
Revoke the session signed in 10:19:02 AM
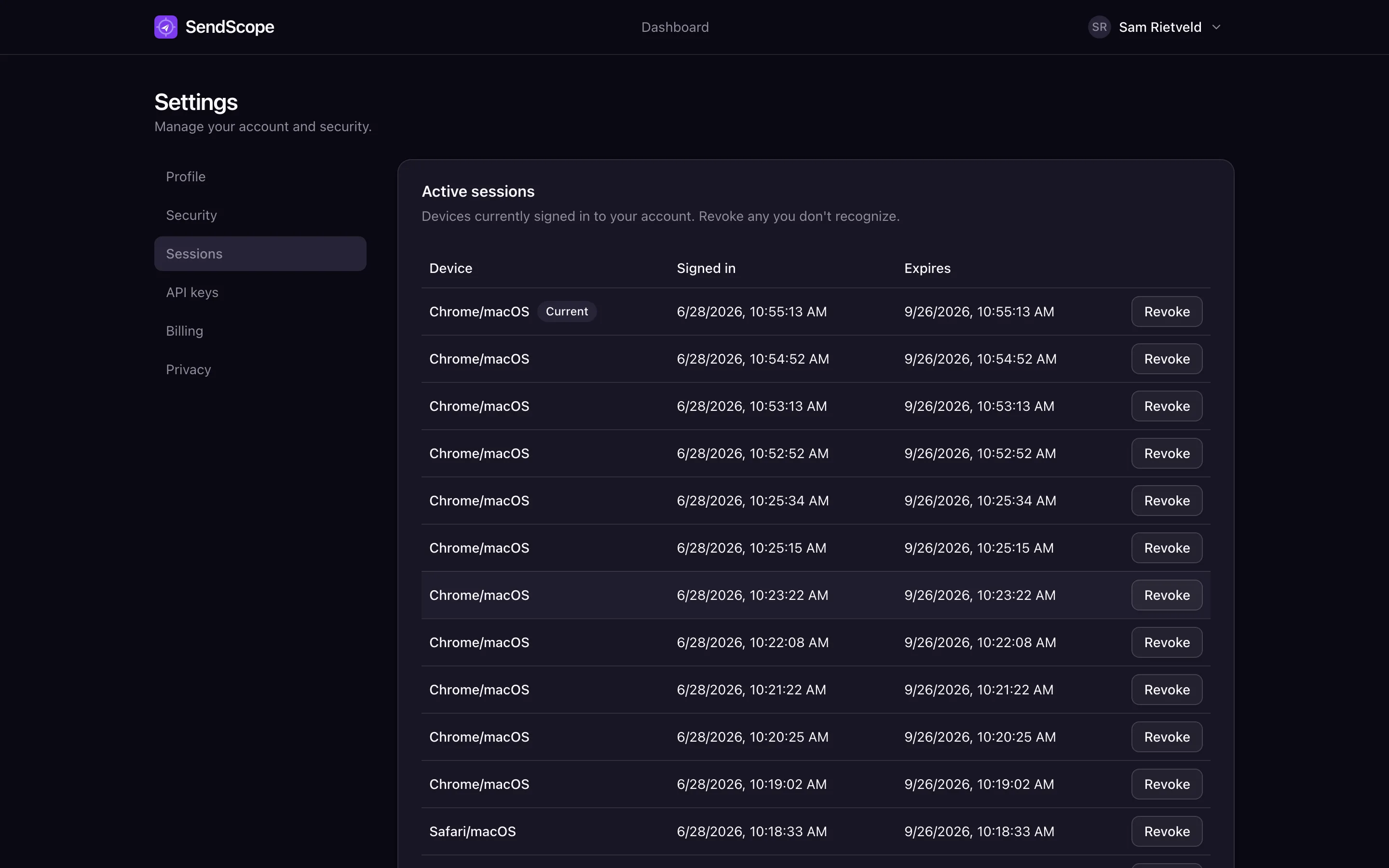pyautogui.click(x=1166, y=784)
